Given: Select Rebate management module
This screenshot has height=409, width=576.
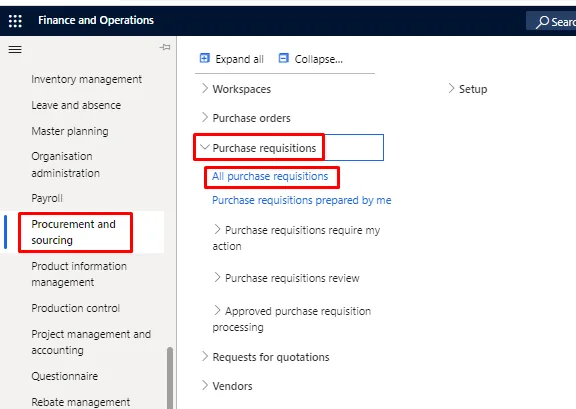Looking at the screenshot, I should tap(81, 402).
